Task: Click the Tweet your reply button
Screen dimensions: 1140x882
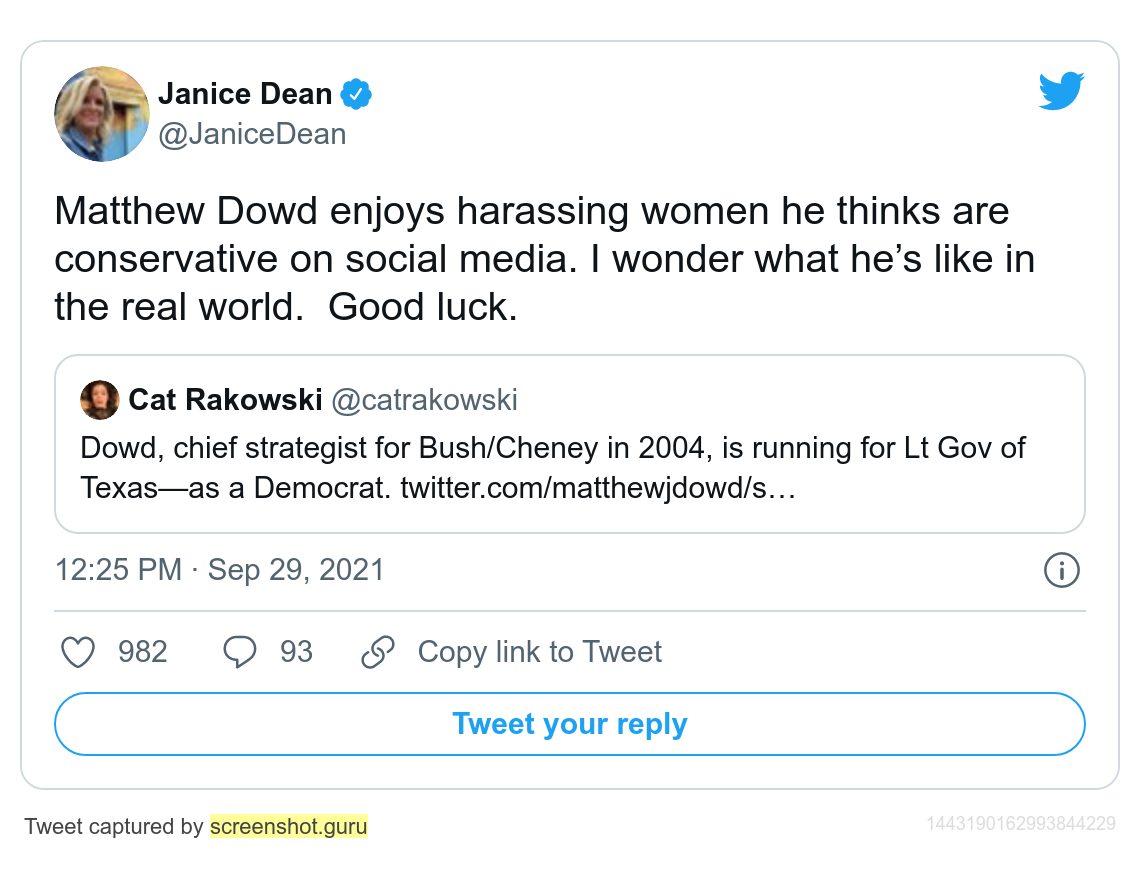Action: coord(570,724)
